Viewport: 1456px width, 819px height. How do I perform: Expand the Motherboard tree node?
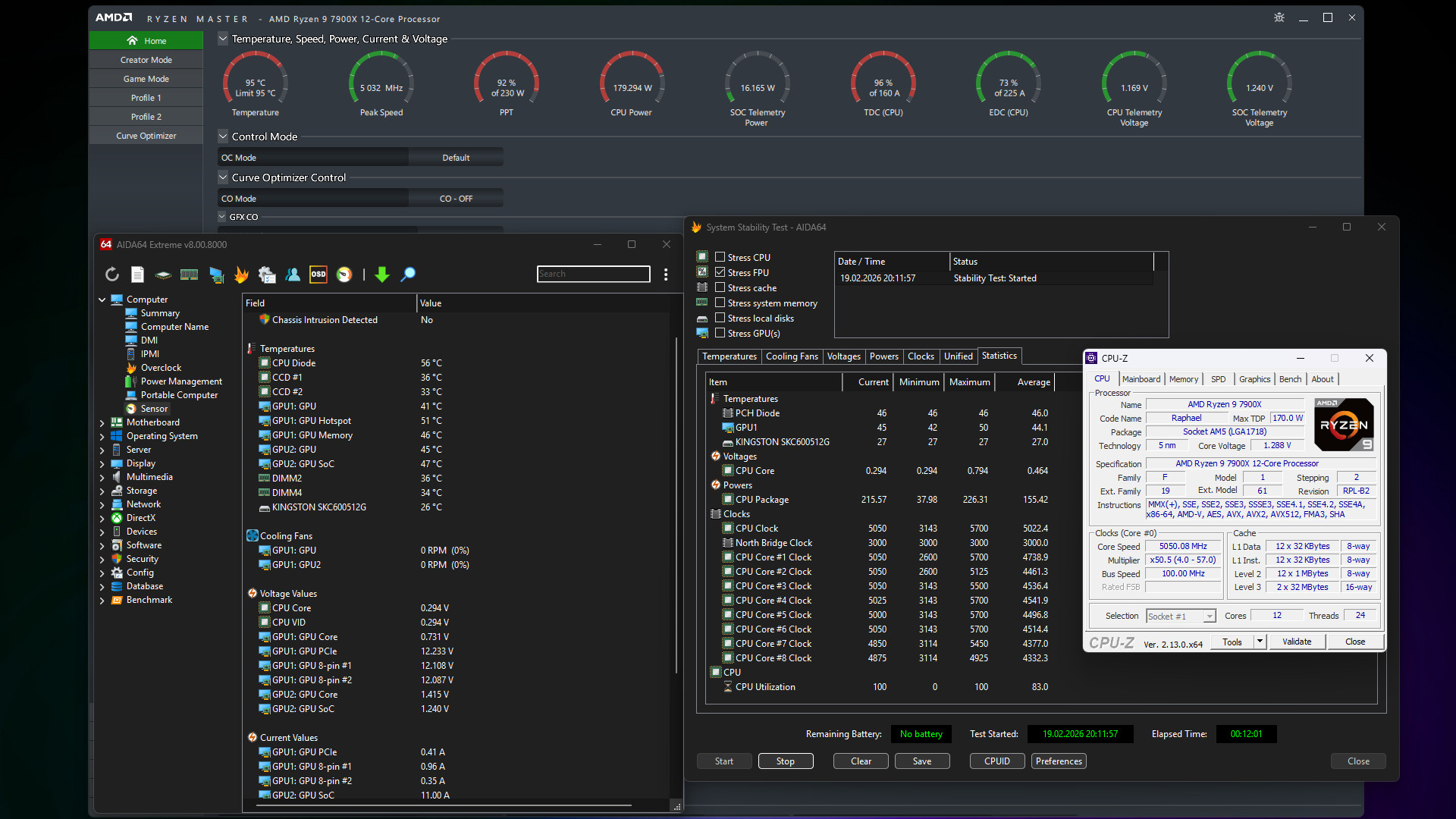coord(102,422)
